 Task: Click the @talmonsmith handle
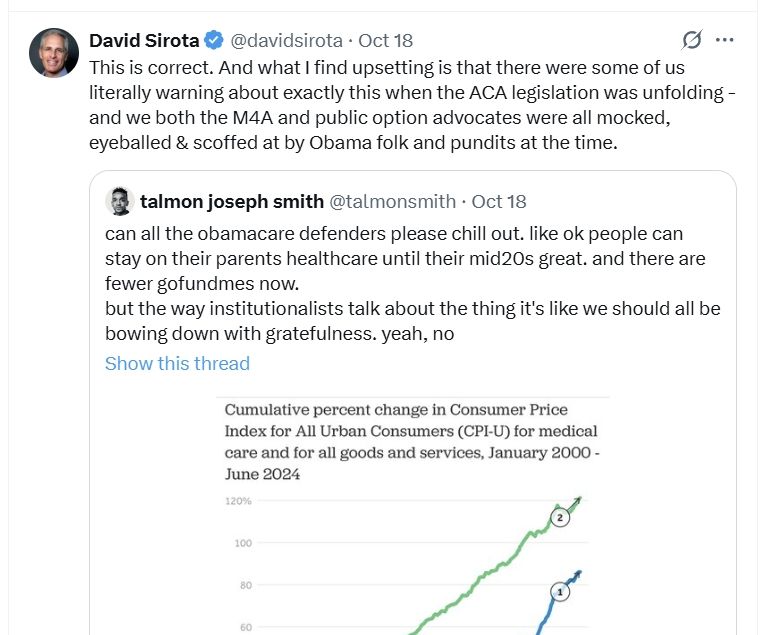tap(394, 201)
